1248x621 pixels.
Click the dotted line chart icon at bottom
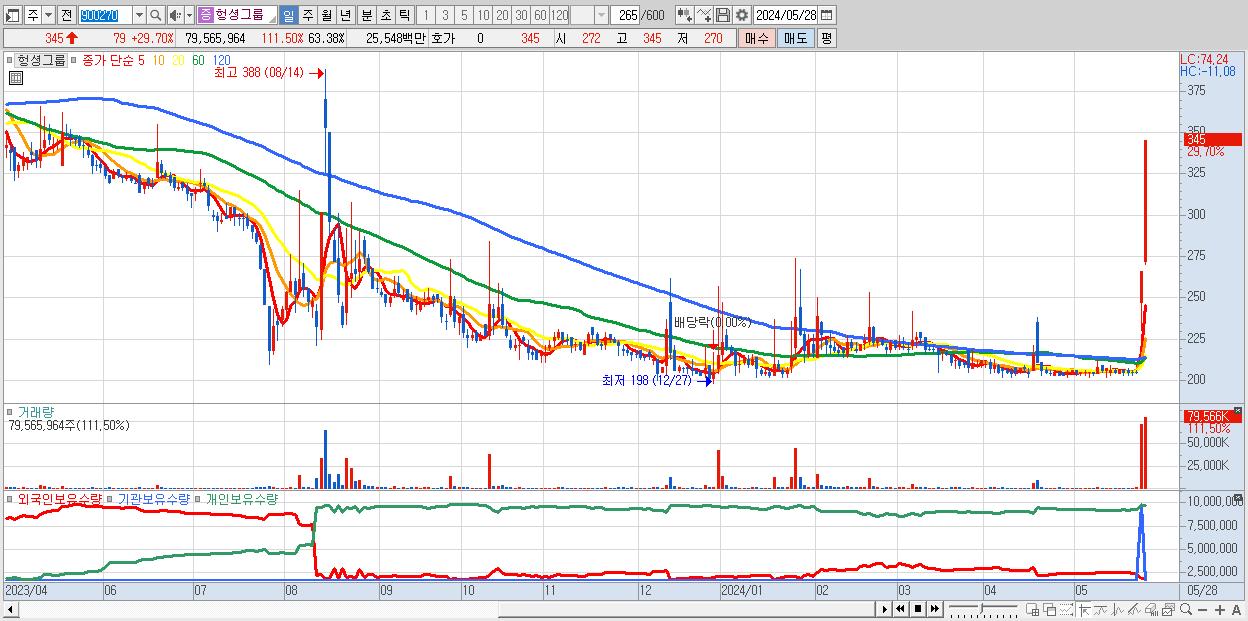[1066, 609]
